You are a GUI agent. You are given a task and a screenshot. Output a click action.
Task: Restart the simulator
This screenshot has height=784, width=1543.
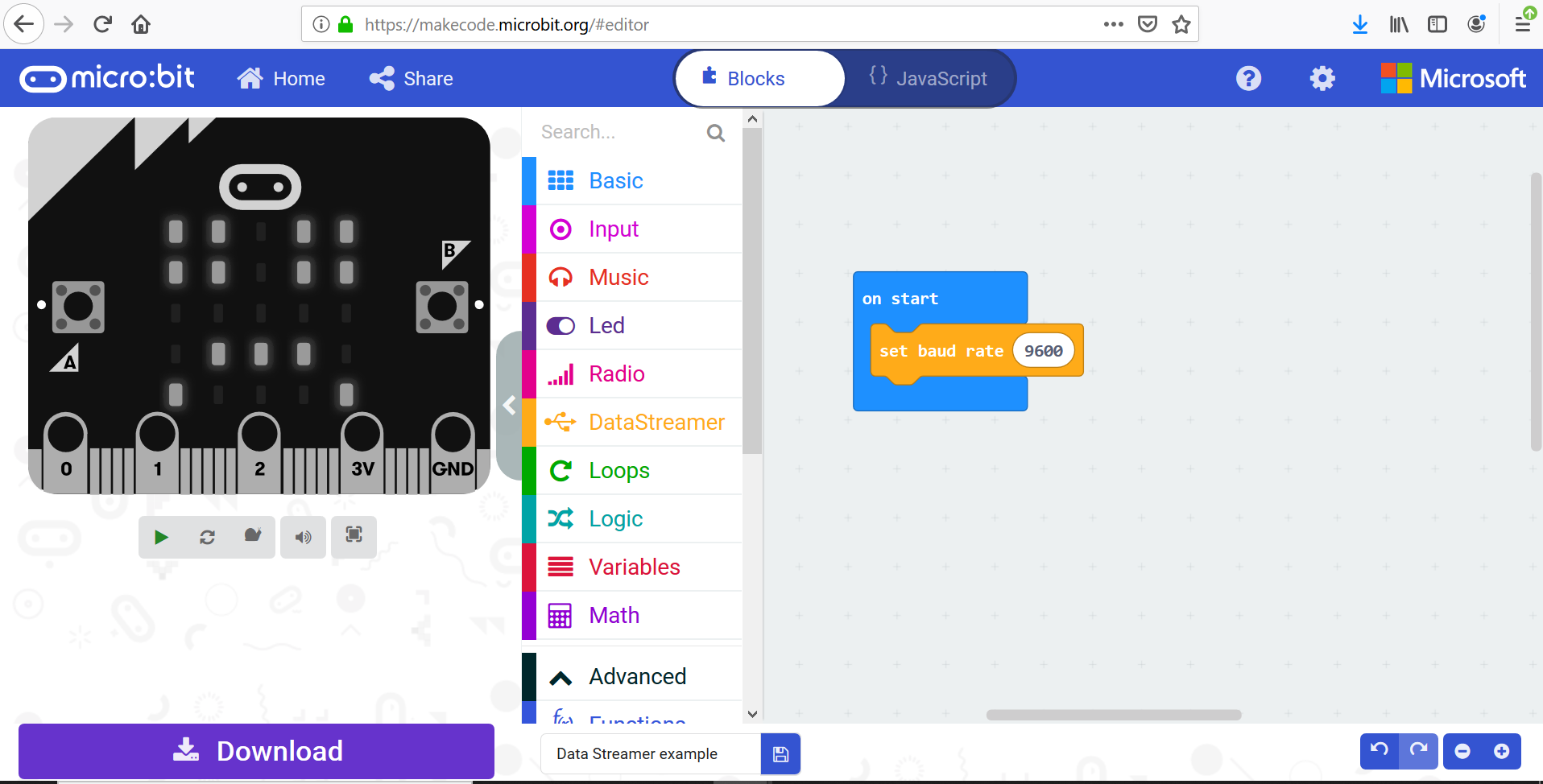(x=207, y=537)
